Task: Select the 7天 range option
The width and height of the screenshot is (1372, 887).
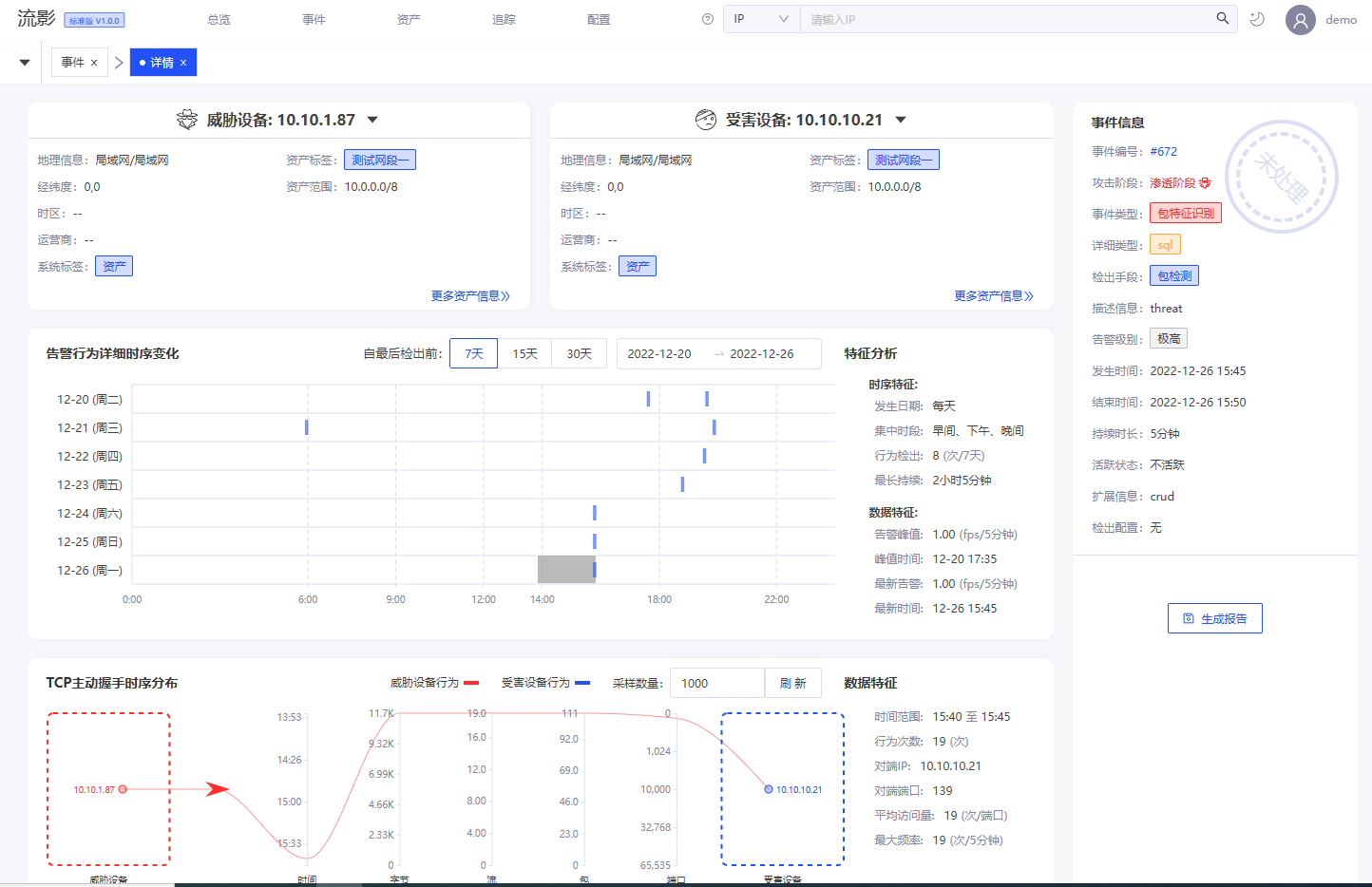Action: tap(474, 353)
